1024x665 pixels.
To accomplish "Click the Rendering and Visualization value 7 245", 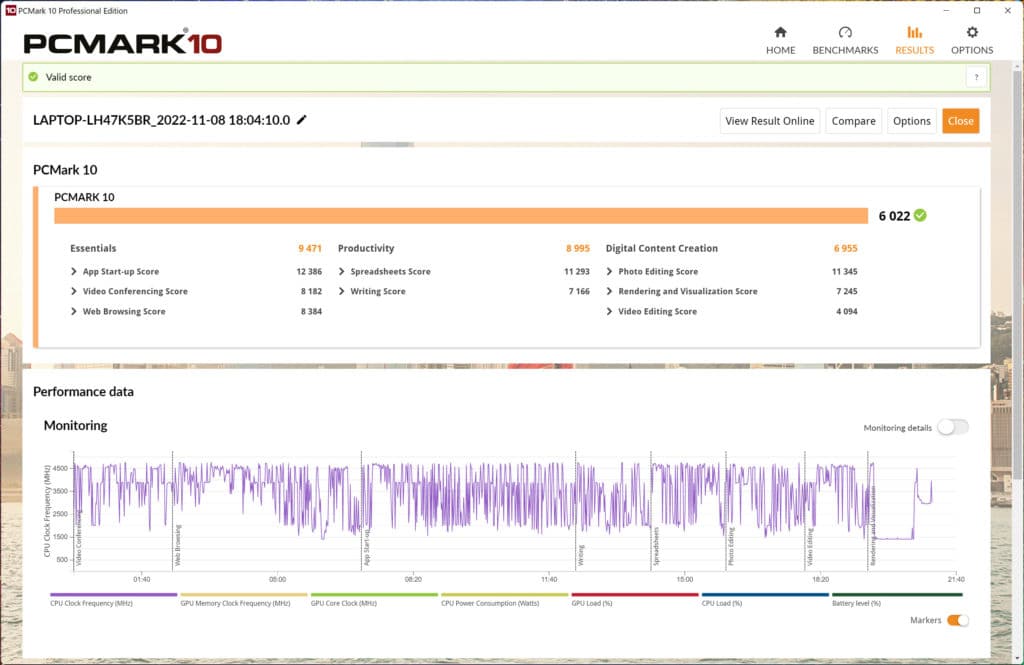I will tap(847, 291).
